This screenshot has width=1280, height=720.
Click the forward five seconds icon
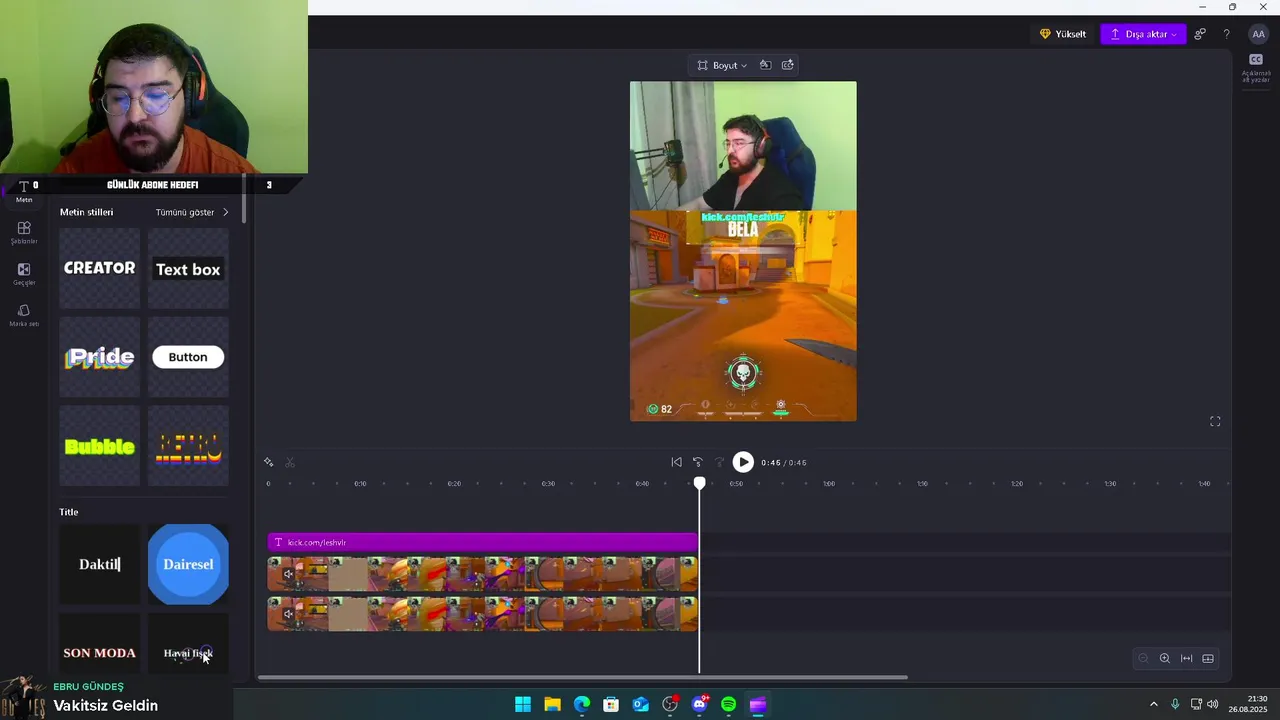point(719,462)
